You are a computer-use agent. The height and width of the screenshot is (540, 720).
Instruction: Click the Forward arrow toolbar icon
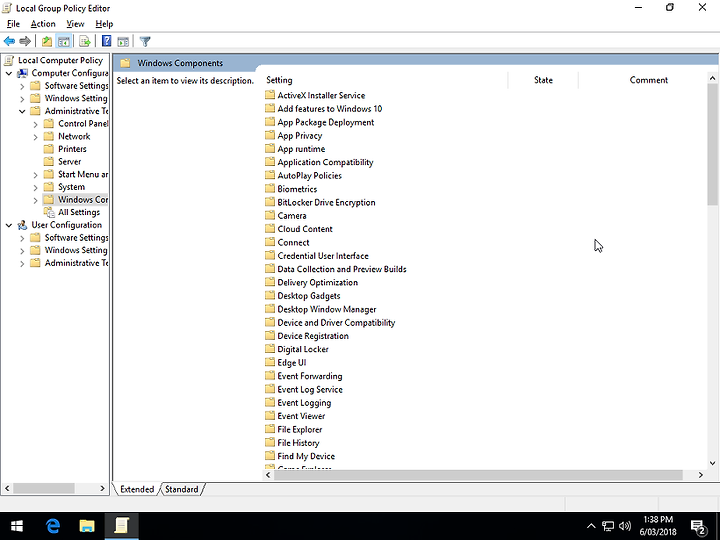pyautogui.click(x=25, y=41)
